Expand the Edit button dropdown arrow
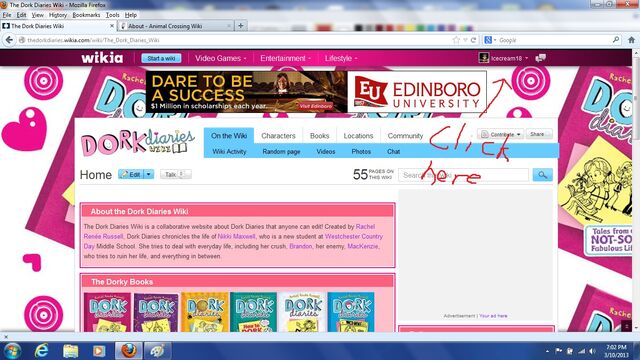The width and height of the screenshot is (640, 360). pyautogui.click(x=149, y=174)
